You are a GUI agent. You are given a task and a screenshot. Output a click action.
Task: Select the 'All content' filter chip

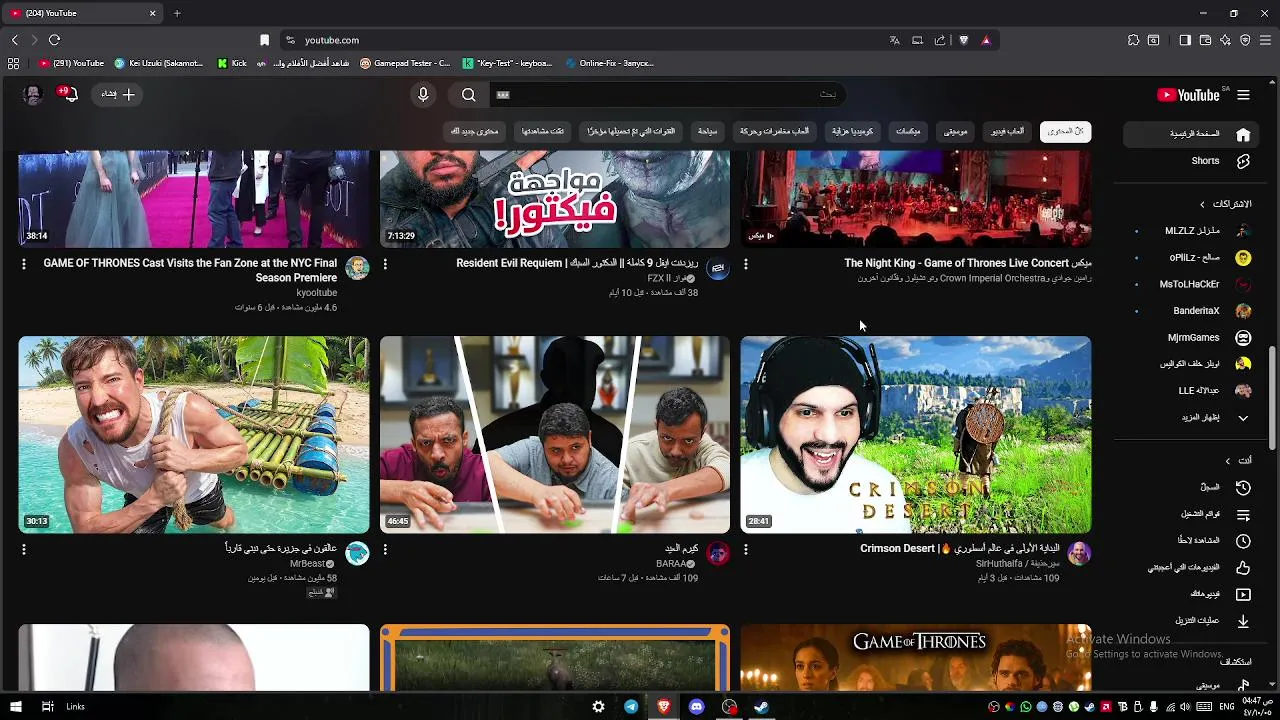[x=1066, y=131]
